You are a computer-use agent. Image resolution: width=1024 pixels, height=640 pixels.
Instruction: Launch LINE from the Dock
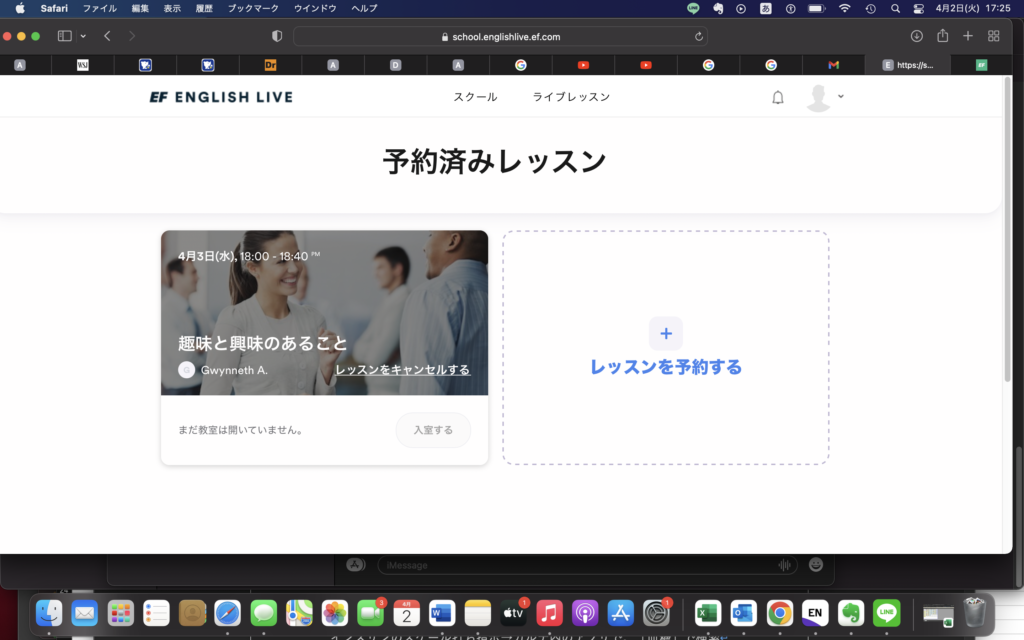(886, 613)
